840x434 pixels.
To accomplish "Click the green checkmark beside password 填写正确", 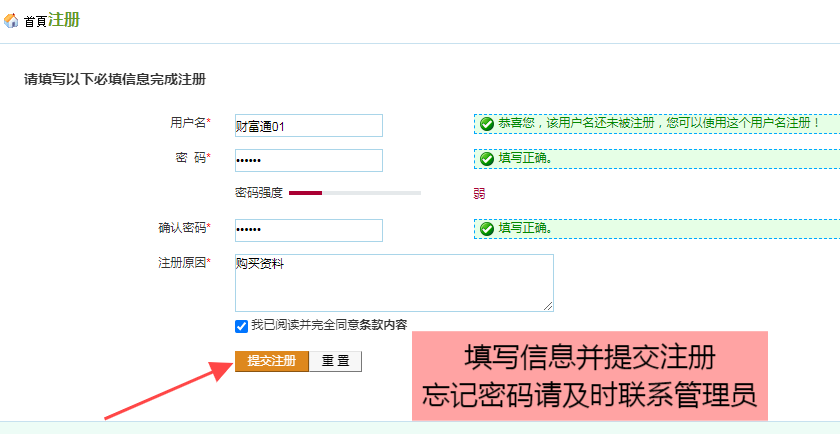I will 487,158.
